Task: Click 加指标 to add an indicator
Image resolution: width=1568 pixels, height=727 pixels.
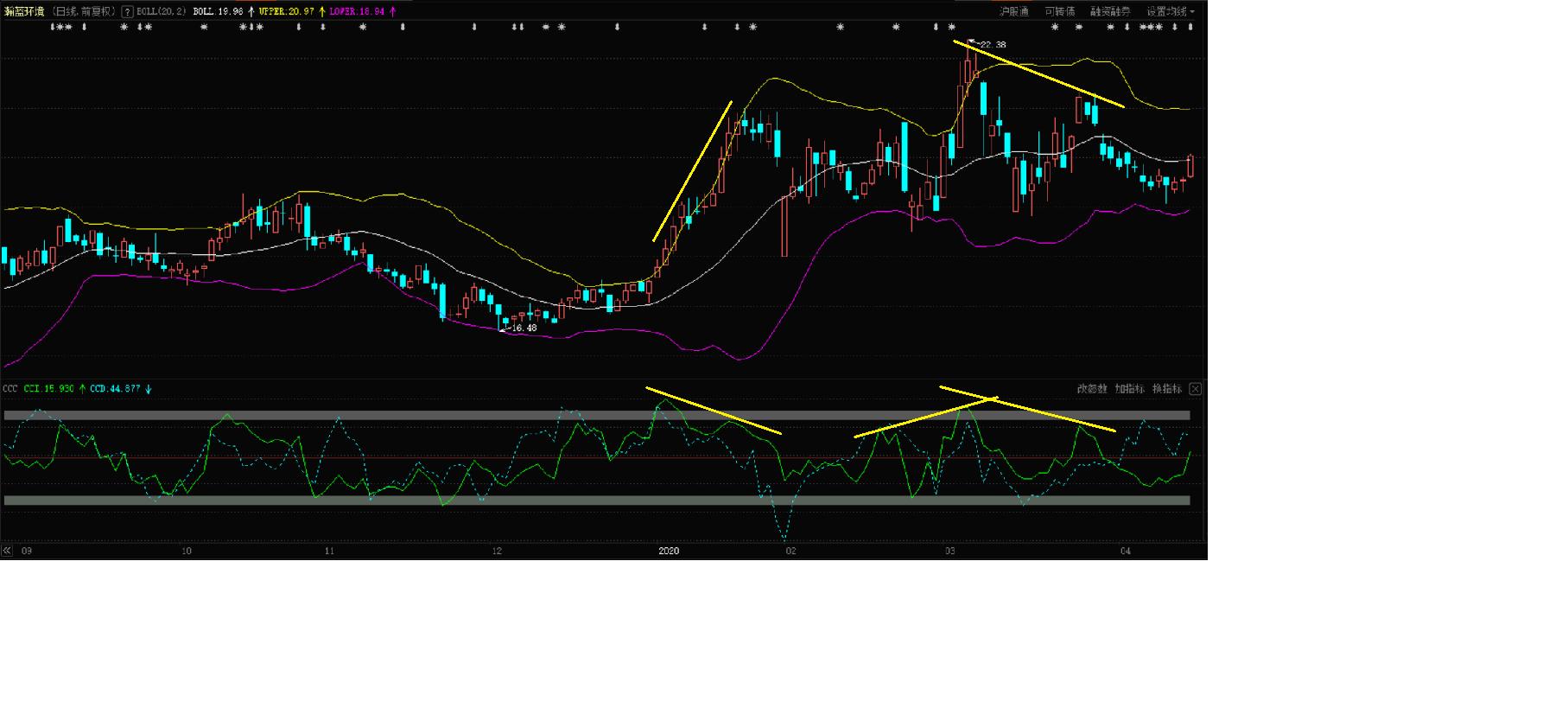Action: pyautogui.click(x=1129, y=389)
